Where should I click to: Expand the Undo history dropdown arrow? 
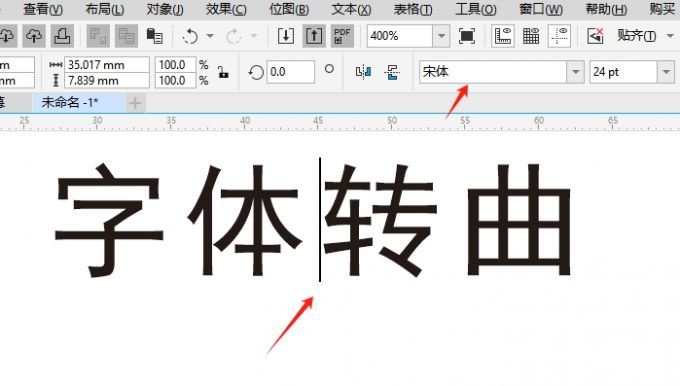(x=210, y=36)
